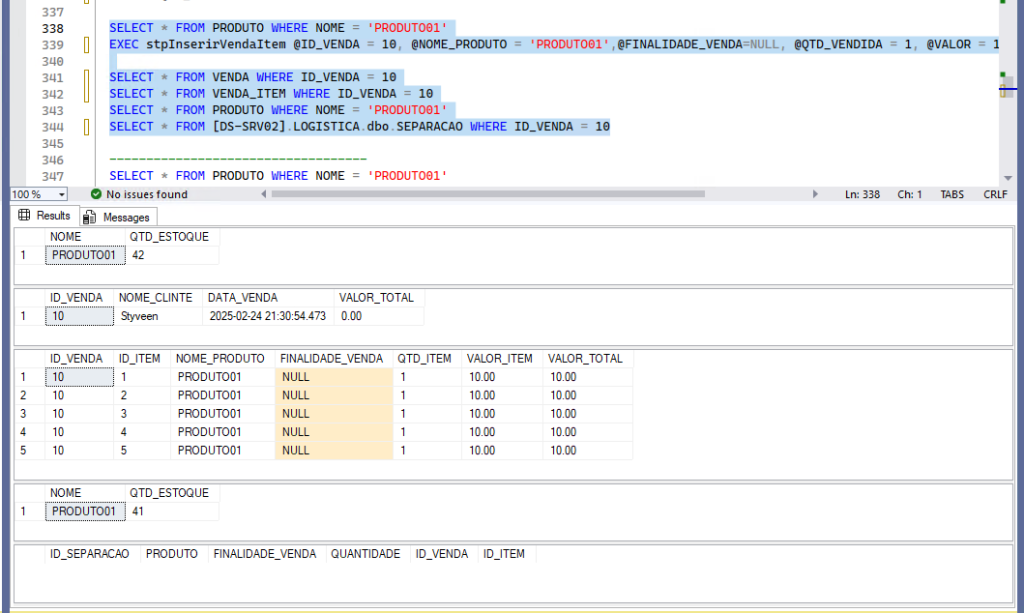
Task: Select row 3 header in the sale items grid
Action: [27, 414]
